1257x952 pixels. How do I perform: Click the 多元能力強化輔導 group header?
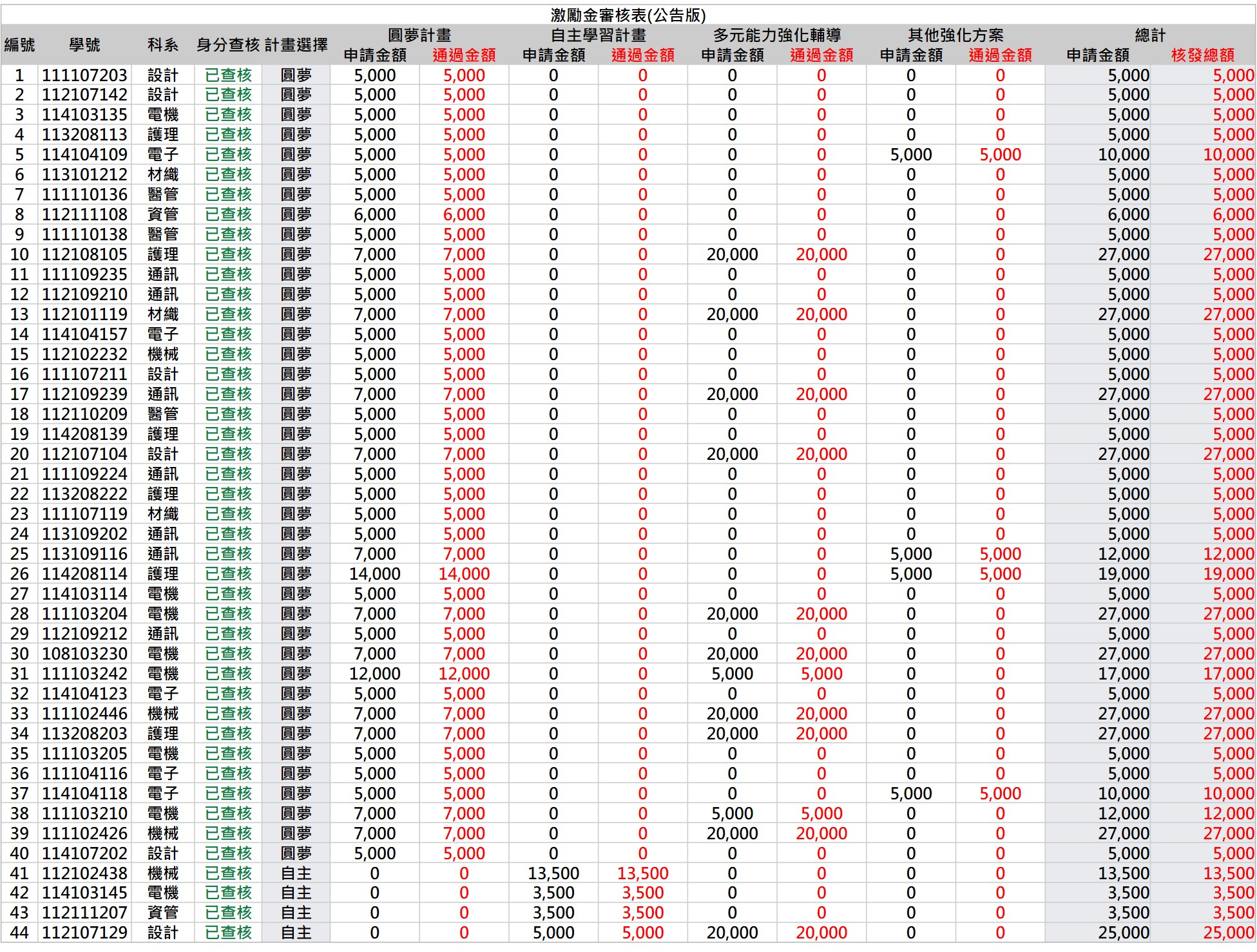(776, 35)
